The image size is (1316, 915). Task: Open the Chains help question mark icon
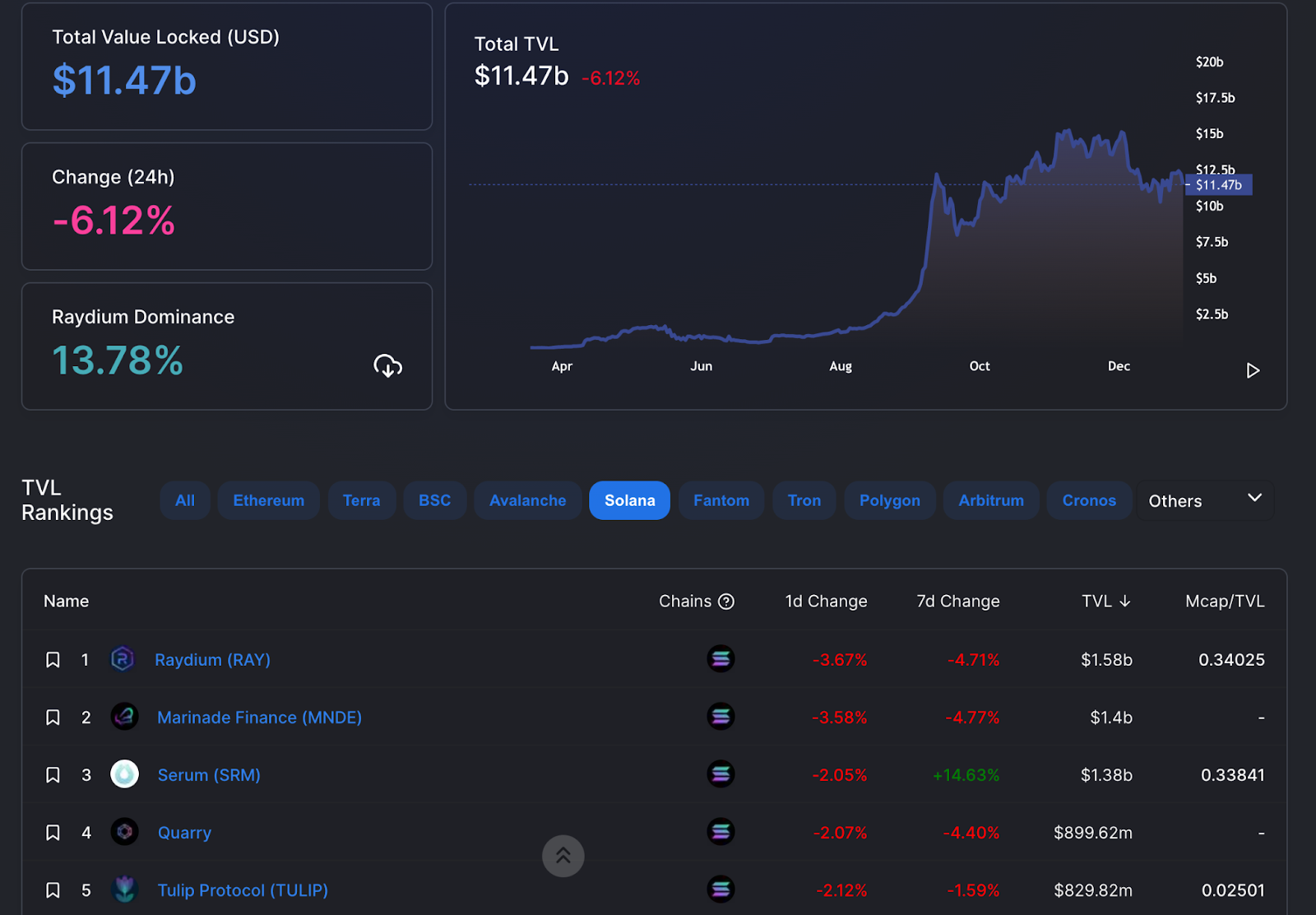click(725, 601)
